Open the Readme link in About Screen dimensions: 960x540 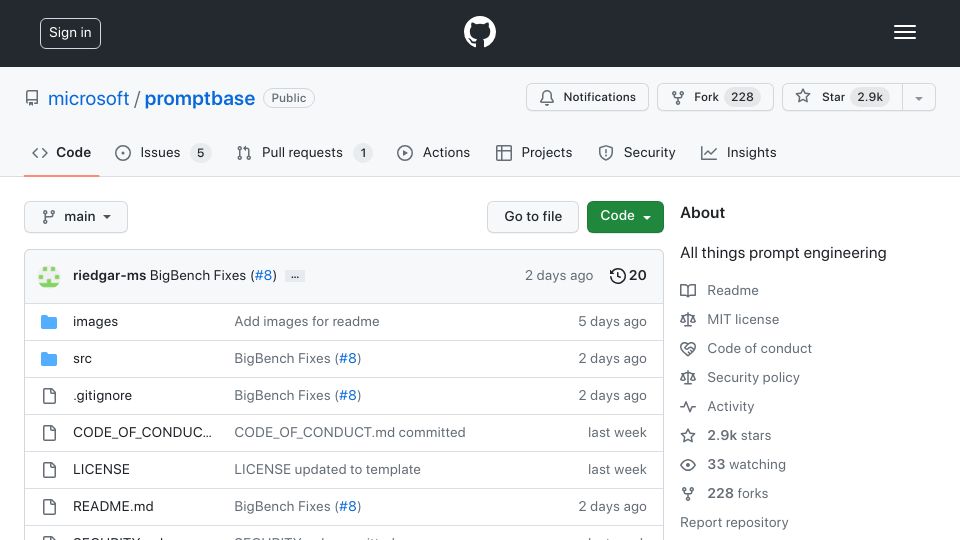coord(733,290)
